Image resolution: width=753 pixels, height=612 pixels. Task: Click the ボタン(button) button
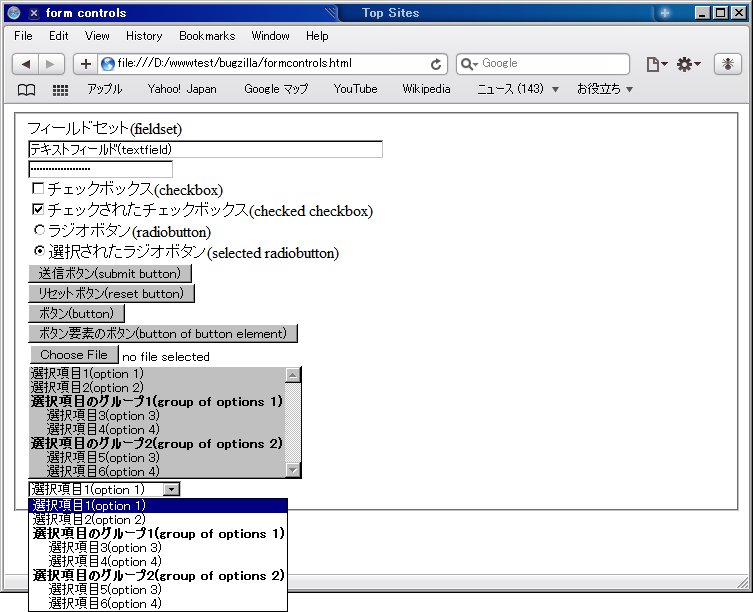tap(76, 314)
